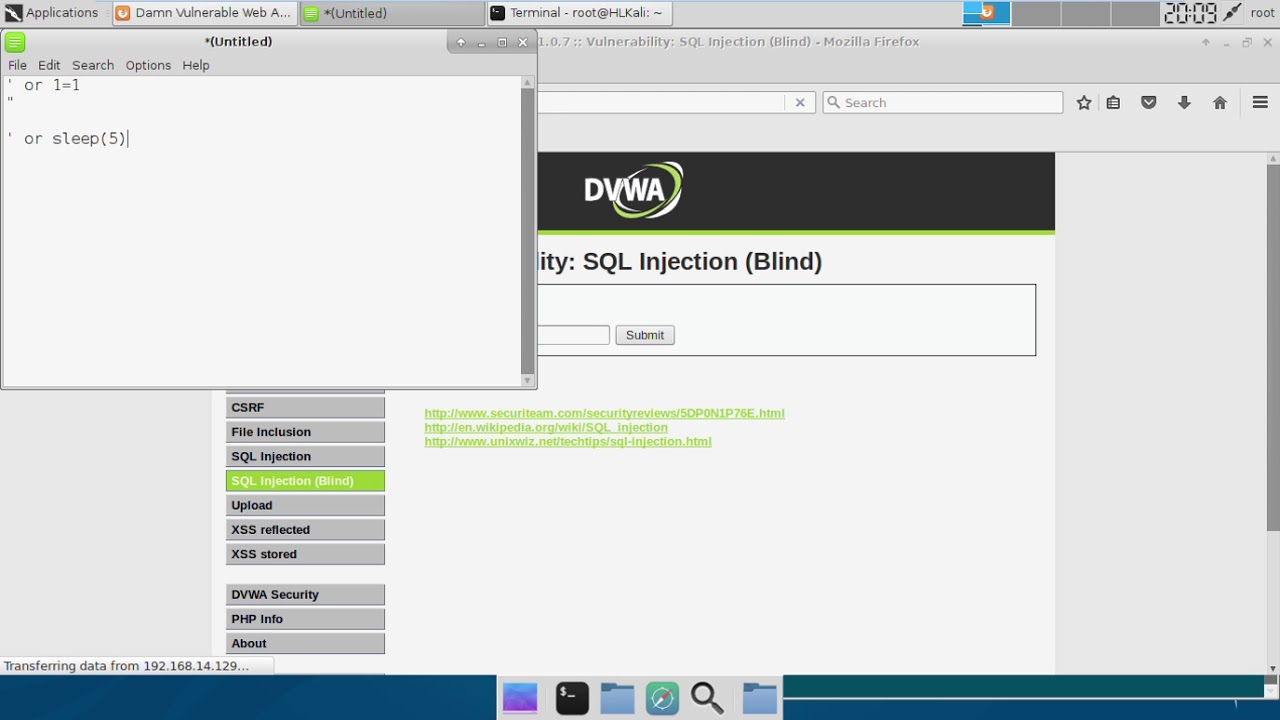Open XSS stored in the DVWA sidebar
Viewport: 1280px width, 720px height.
click(x=305, y=554)
